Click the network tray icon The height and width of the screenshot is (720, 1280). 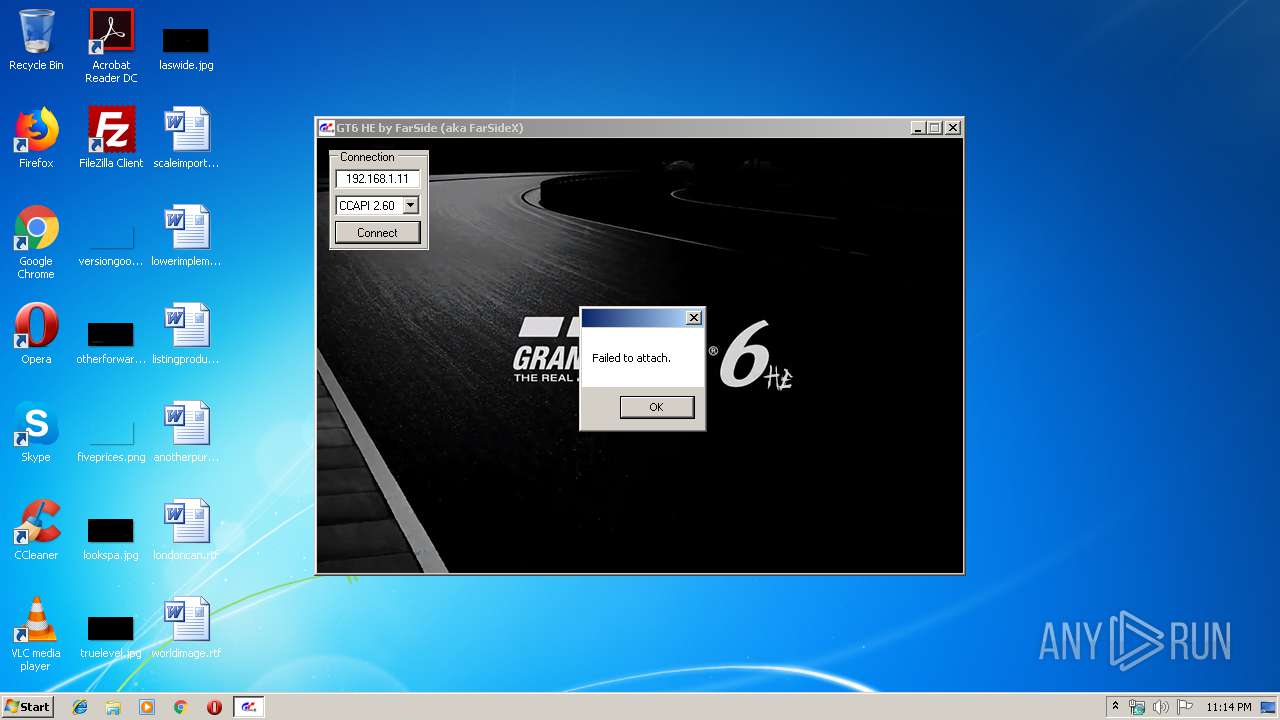[1137, 707]
